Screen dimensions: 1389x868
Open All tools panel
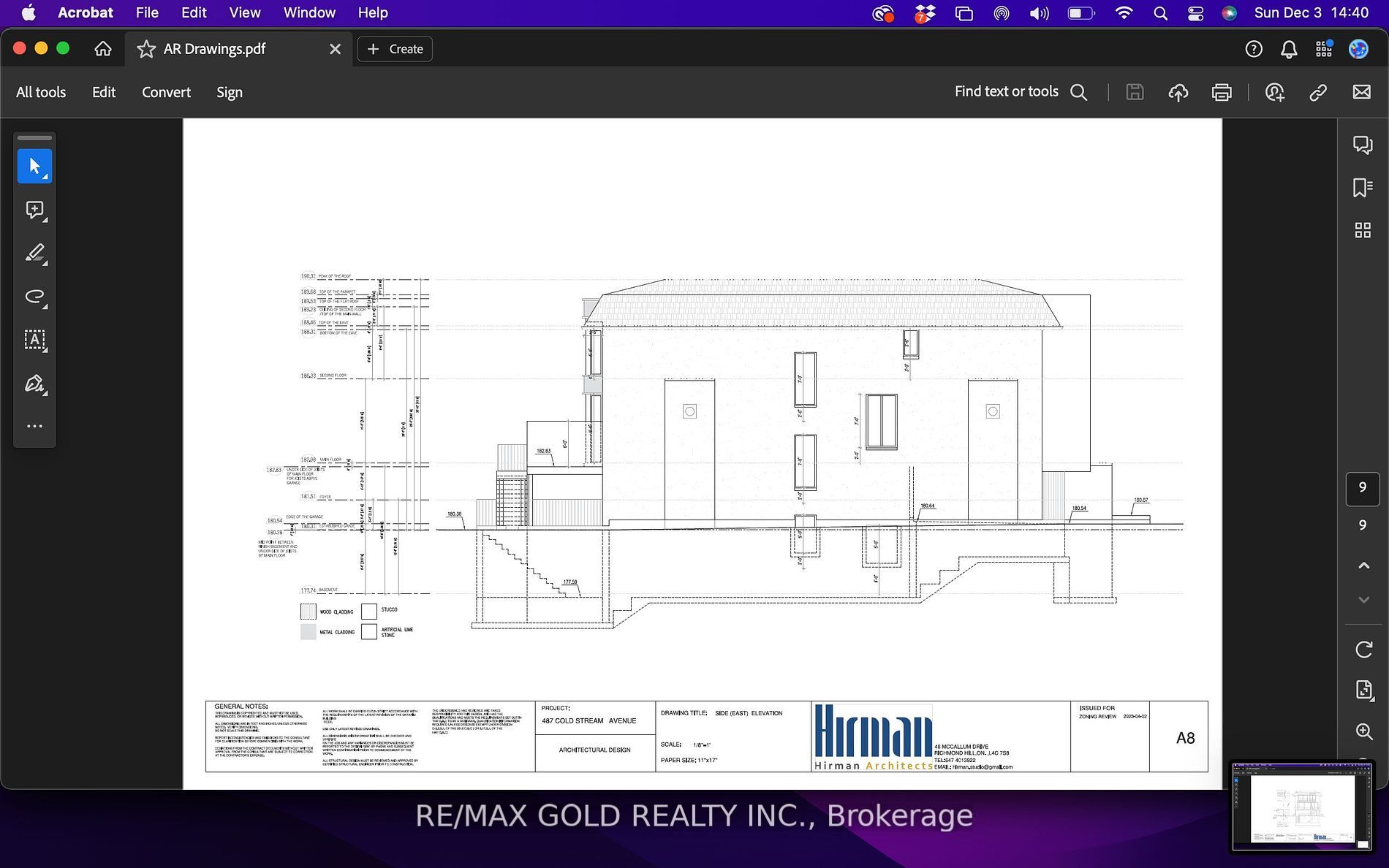pyautogui.click(x=41, y=92)
